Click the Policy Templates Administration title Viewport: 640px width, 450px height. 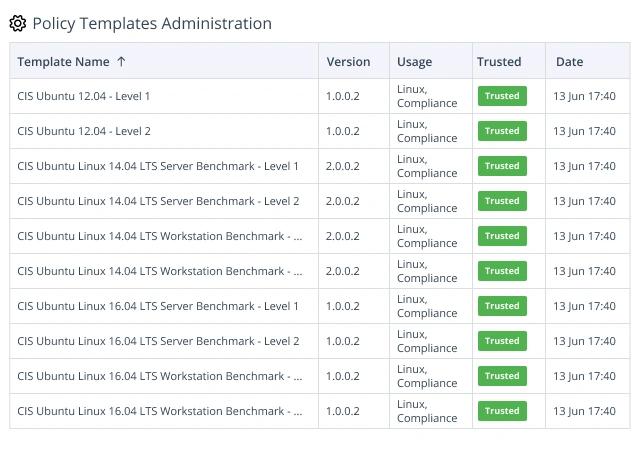click(x=152, y=23)
